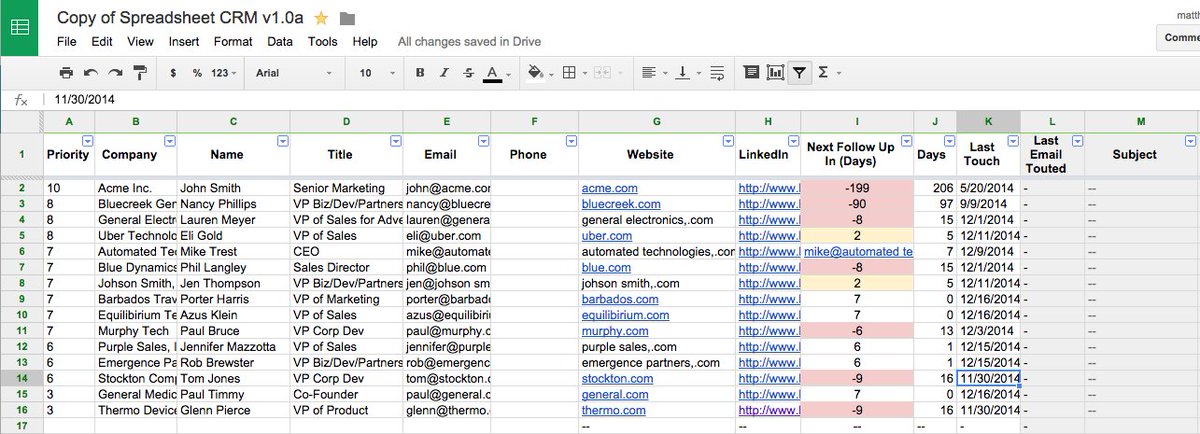Toggle strikethrough formatting
Screen dimensions: 1200x434
tap(469, 73)
